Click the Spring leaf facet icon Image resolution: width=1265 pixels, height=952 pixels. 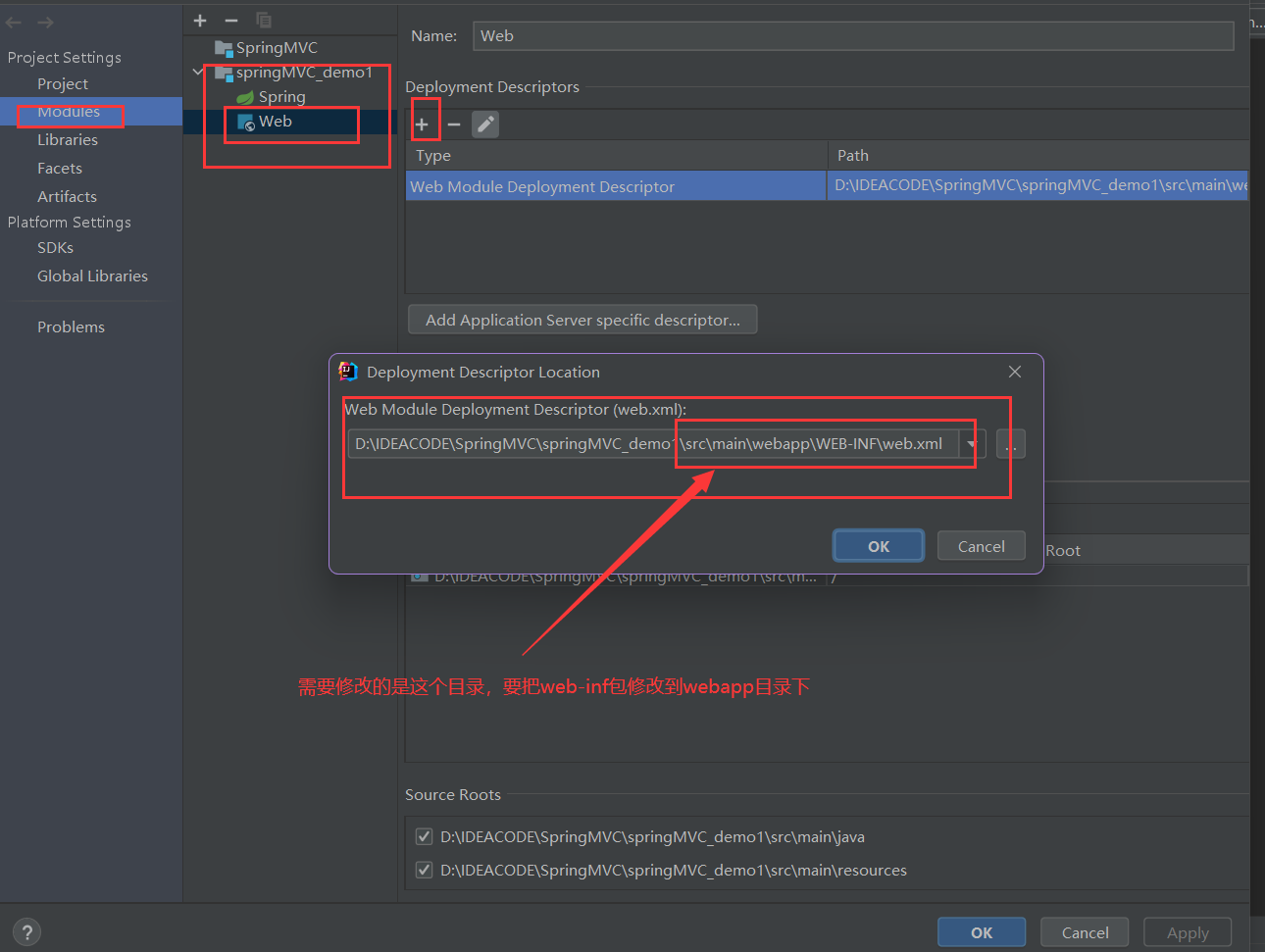point(245,97)
